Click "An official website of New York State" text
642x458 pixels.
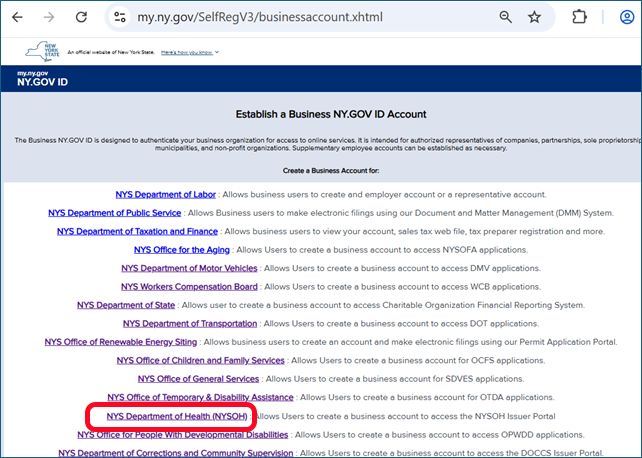click(x=111, y=52)
